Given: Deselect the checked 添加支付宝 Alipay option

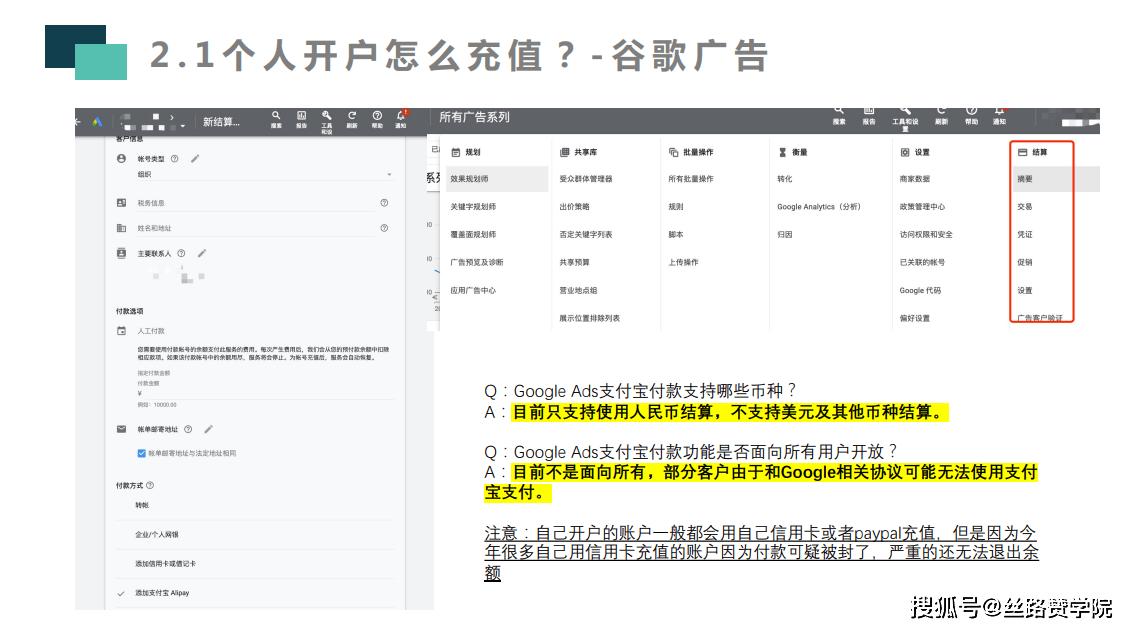Looking at the screenshot, I should 160,592.
